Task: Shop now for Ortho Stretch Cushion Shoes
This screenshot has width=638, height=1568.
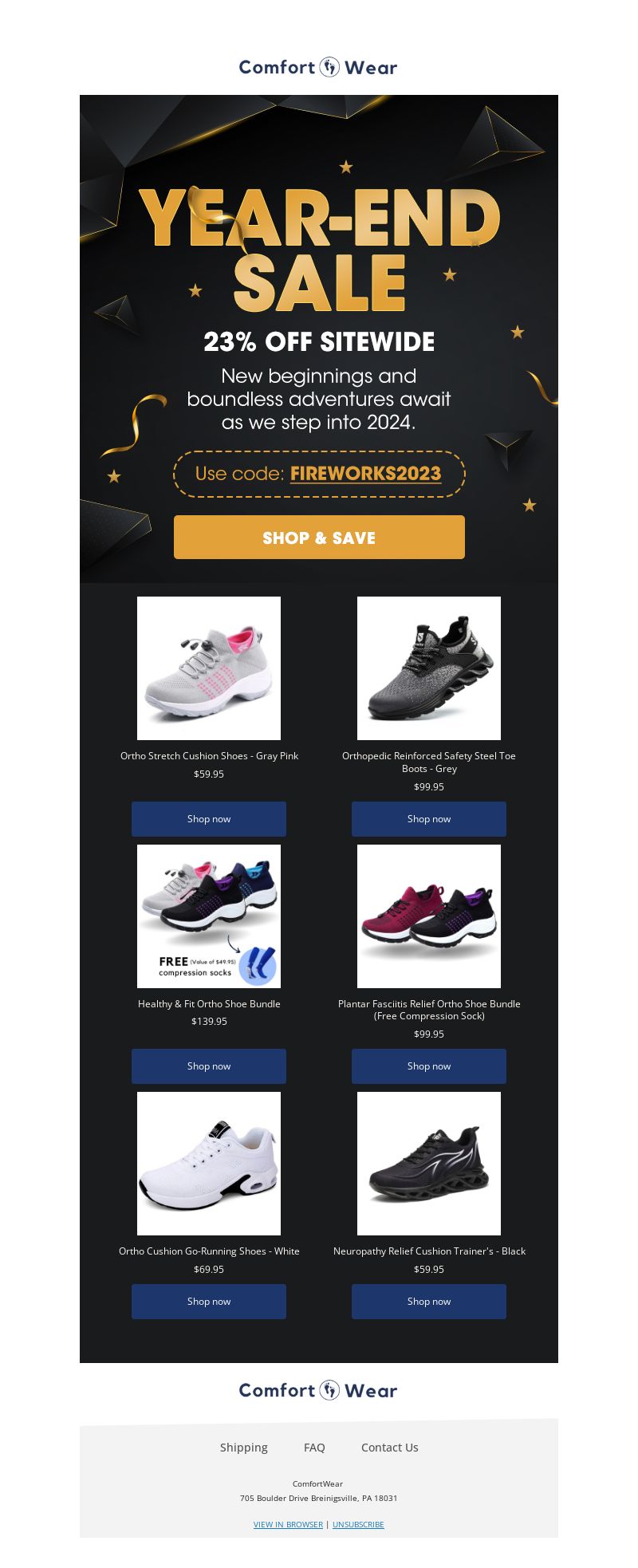Action: [x=209, y=819]
